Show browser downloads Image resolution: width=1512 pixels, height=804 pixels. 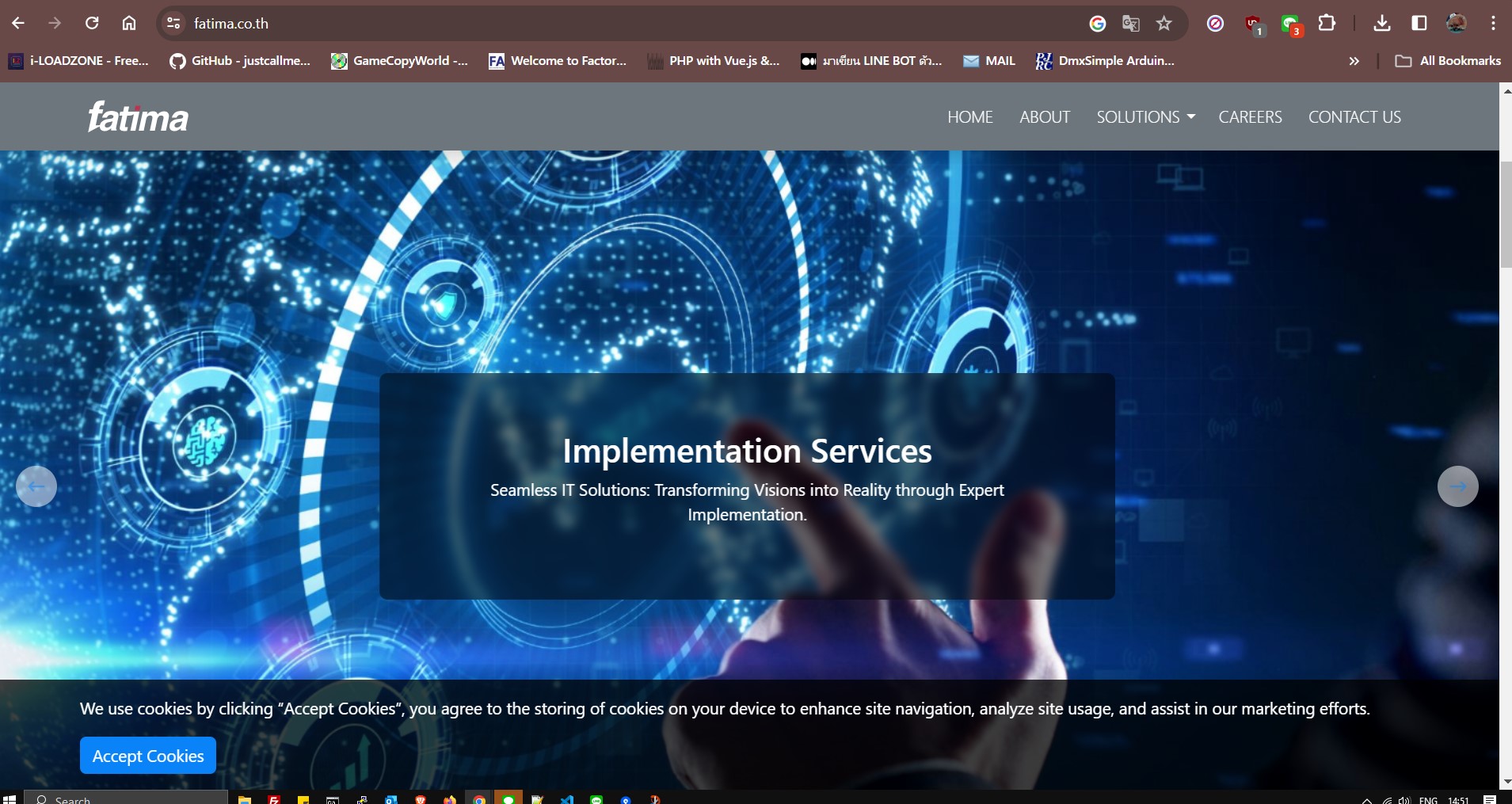[1382, 23]
